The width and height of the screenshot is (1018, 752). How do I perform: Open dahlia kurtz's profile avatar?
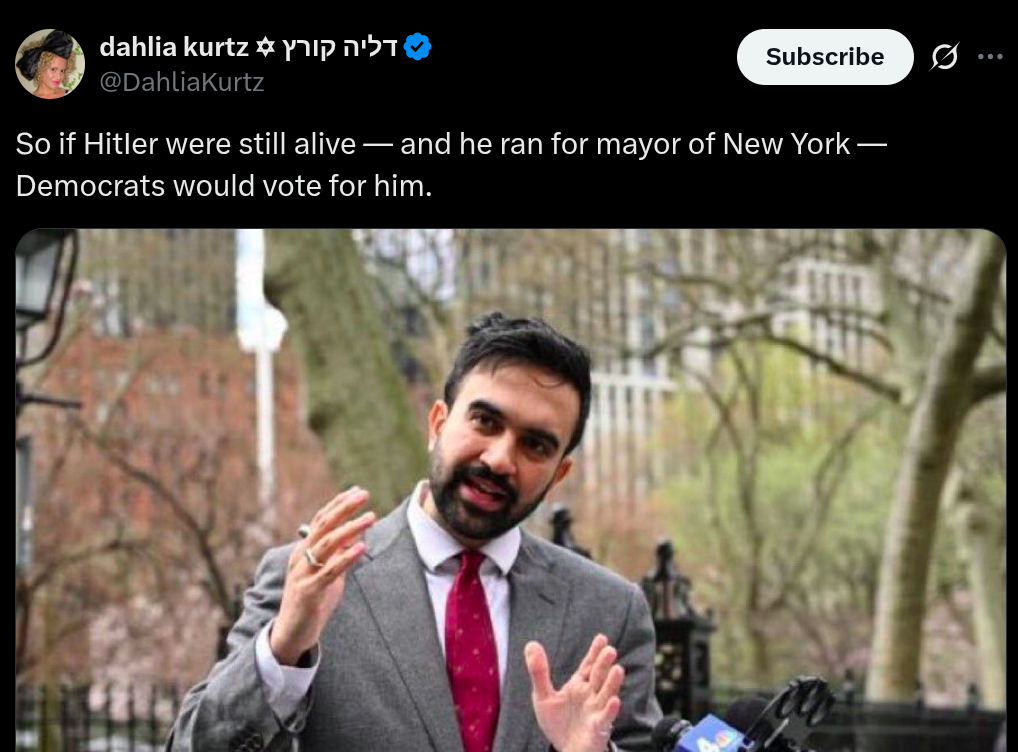pyautogui.click(x=50, y=64)
